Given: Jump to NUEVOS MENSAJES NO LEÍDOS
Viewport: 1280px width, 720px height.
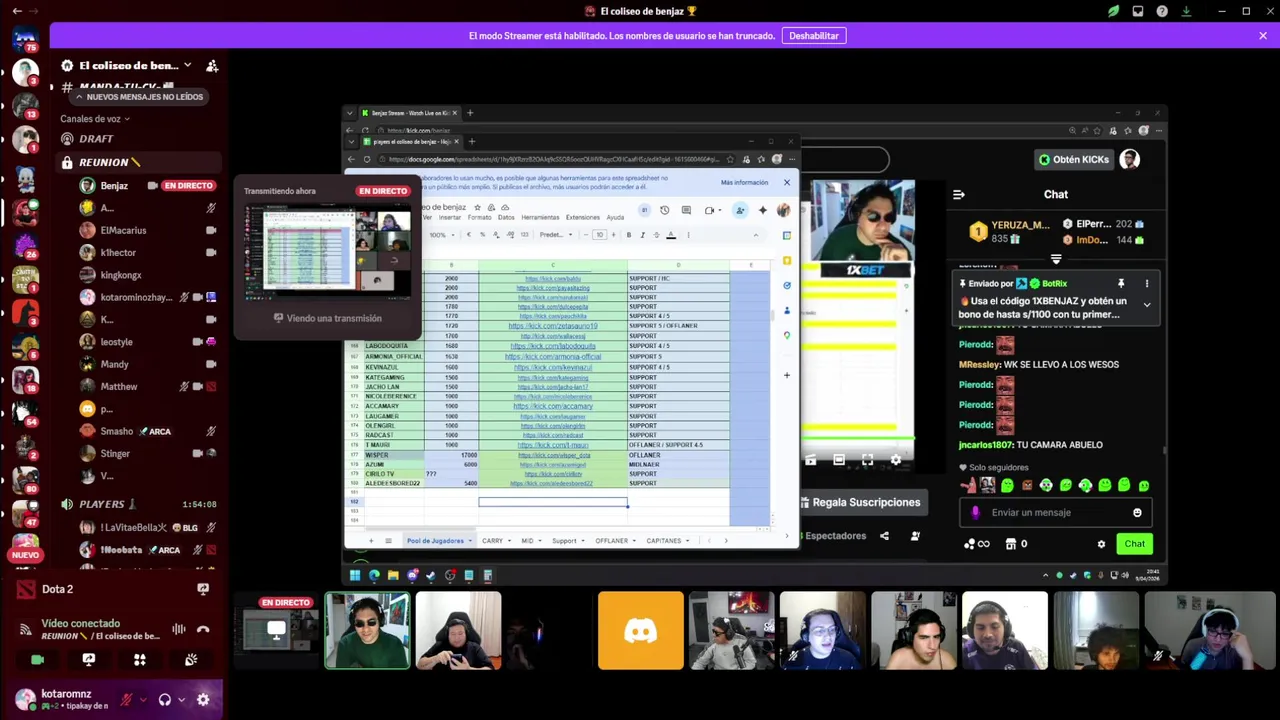Looking at the screenshot, I should pyautogui.click(x=139, y=97).
